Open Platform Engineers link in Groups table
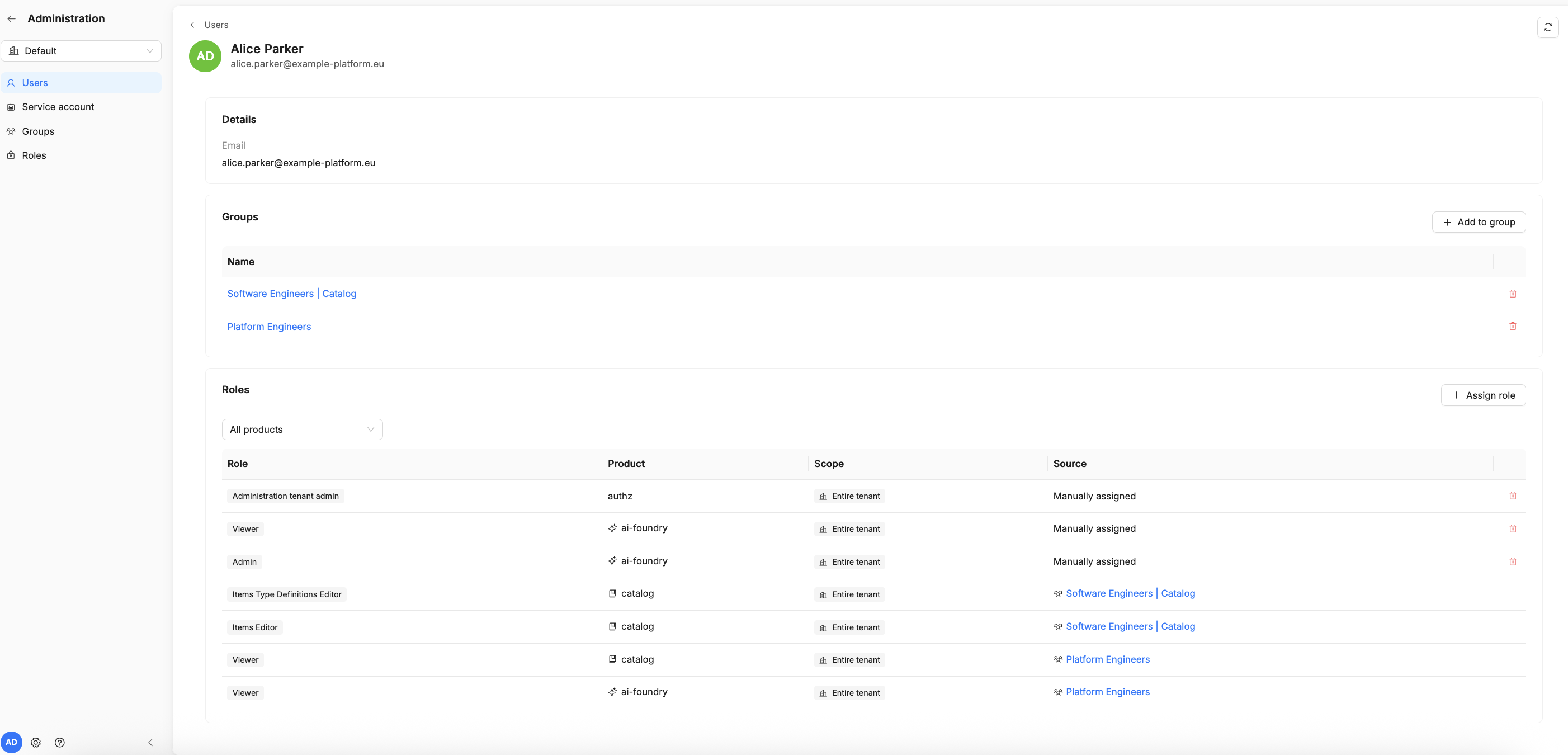This screenshot has height=755, width=1568. pyautogui.click(x=269, y=327)
